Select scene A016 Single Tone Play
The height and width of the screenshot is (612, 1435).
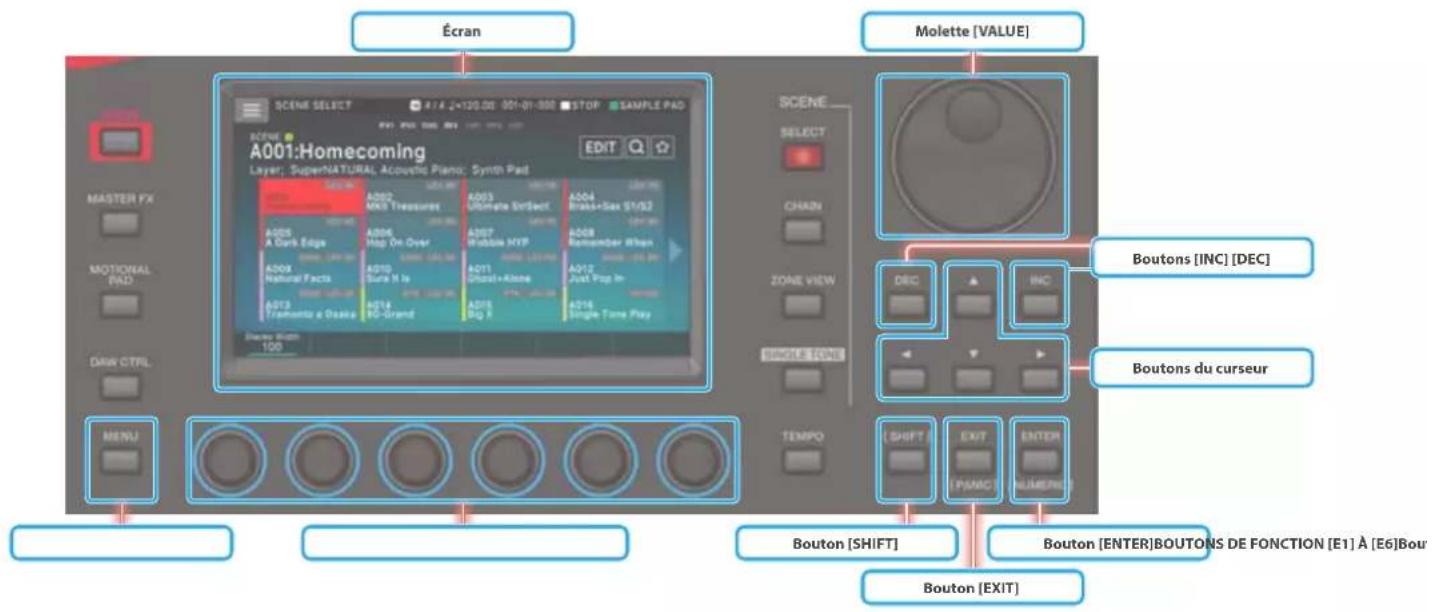(x=615, y=305)
